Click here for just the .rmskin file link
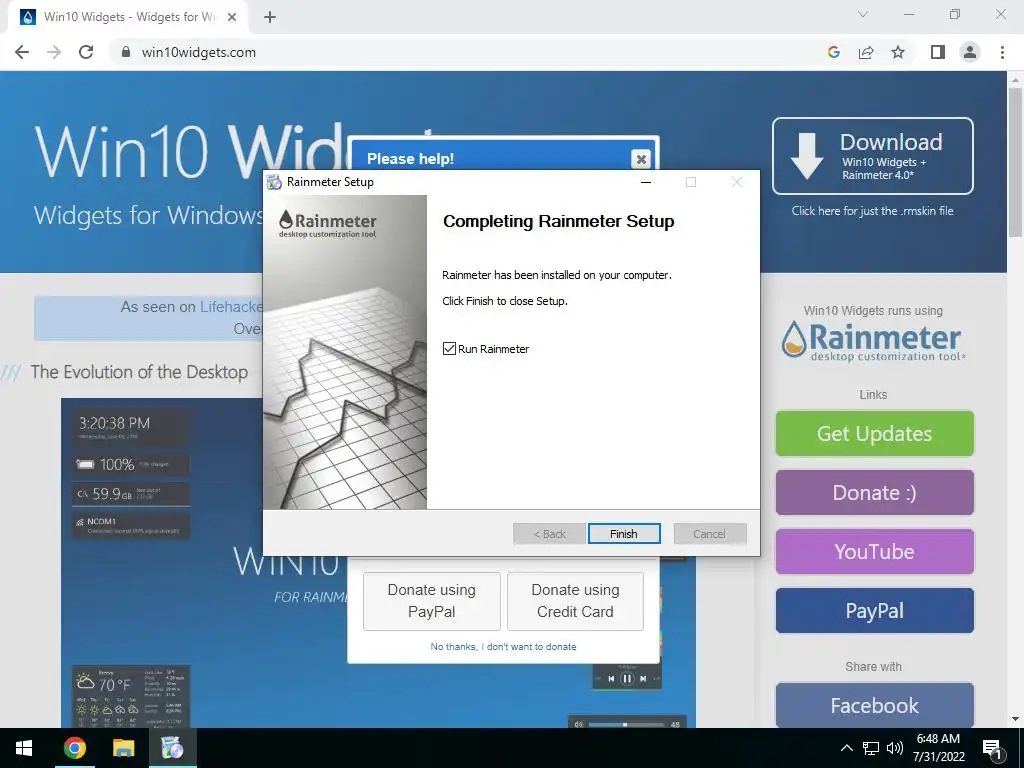The height and width of the screenshot is (768, 1024). coord(872,211)
